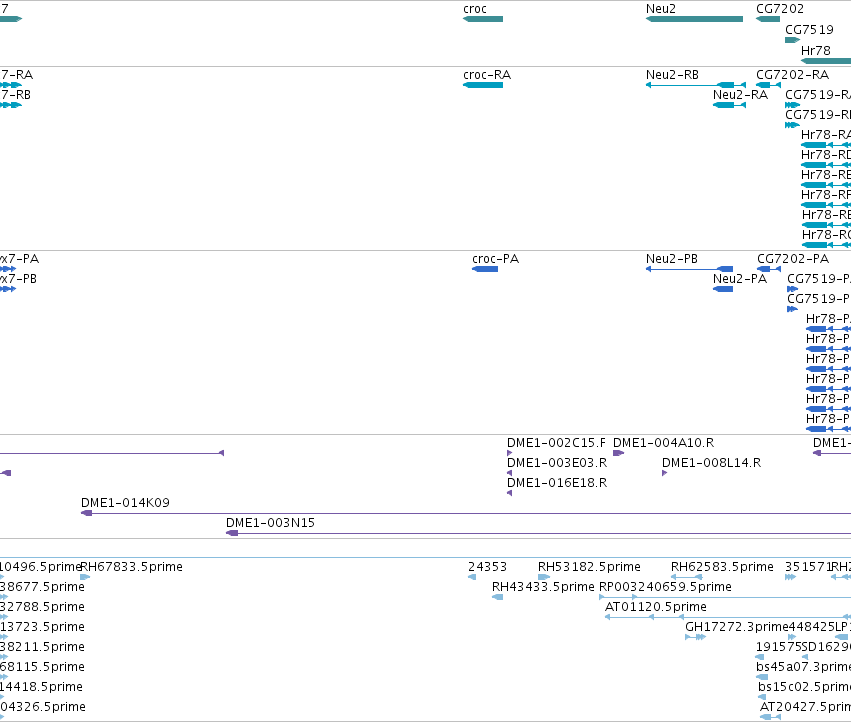Select the 38677.5prime EST label
Screen dimensions: 851x722
pos(42,587)
